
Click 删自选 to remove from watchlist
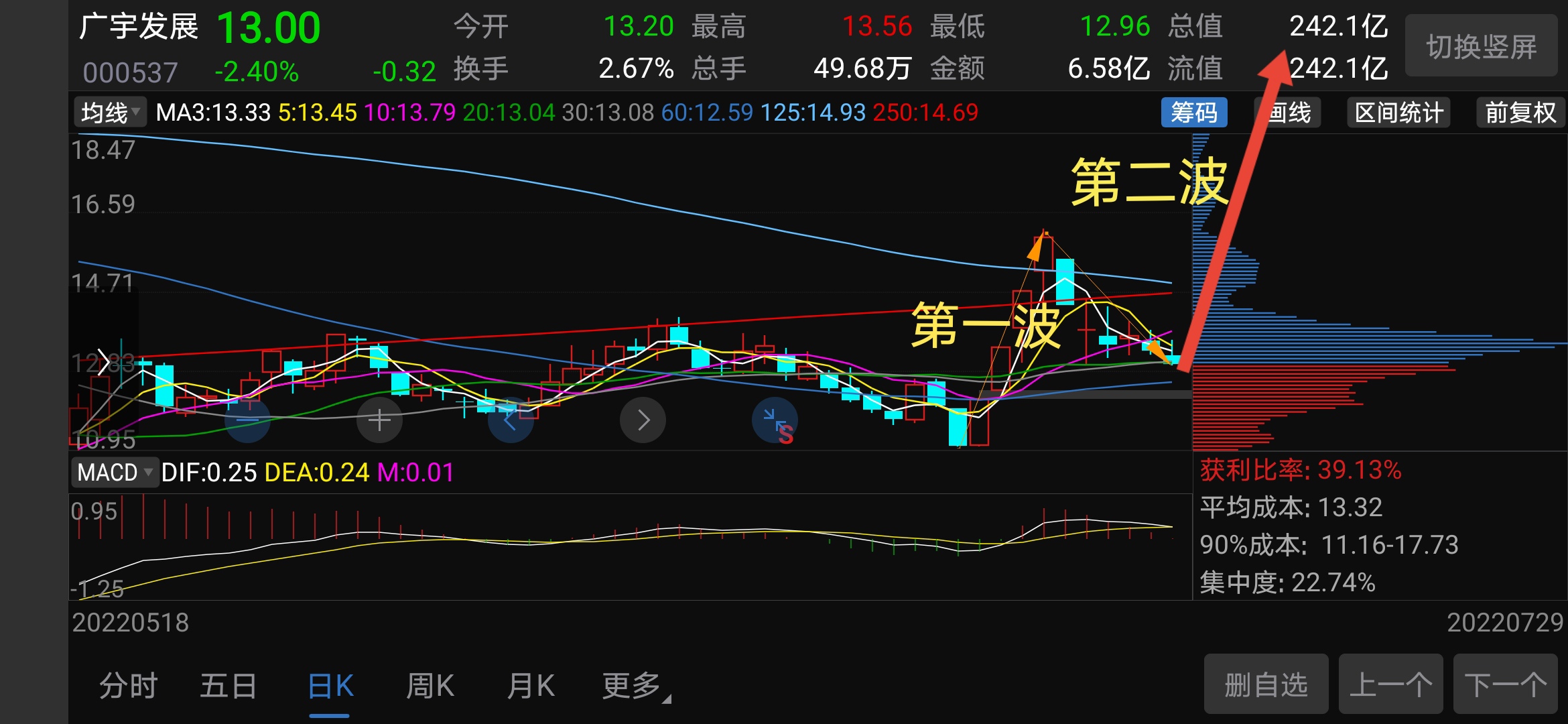coord(1265,685)
